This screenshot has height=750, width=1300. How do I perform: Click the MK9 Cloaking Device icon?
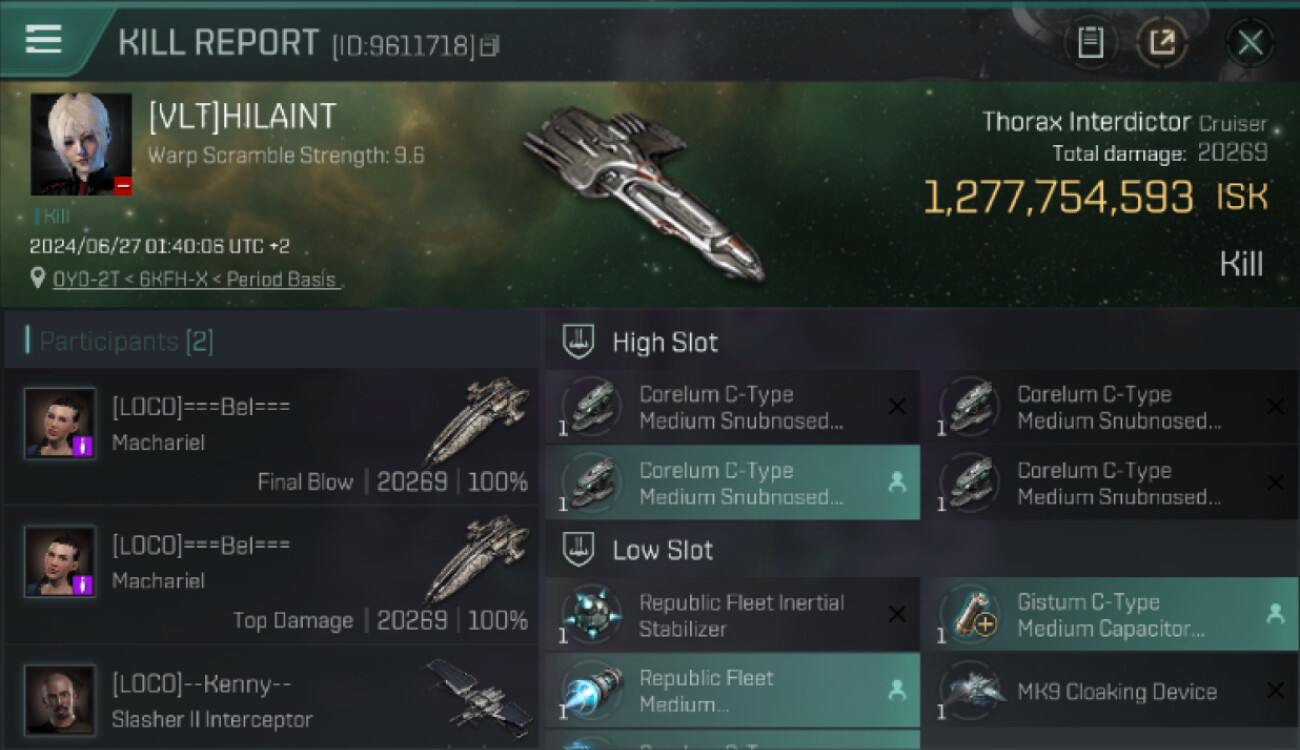[971, 691]
